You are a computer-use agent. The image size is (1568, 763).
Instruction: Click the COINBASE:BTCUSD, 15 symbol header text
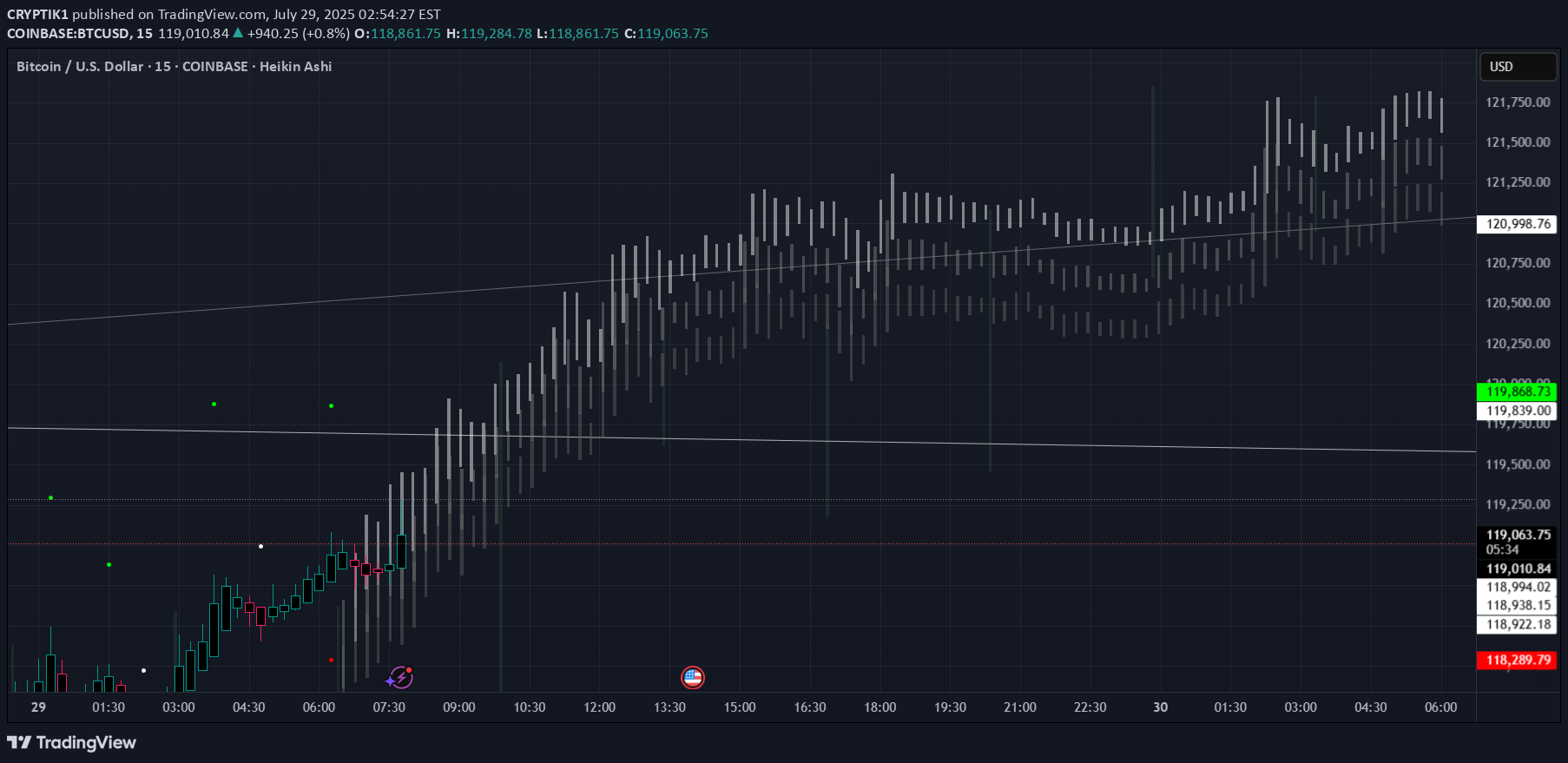(x=80, y=33)
